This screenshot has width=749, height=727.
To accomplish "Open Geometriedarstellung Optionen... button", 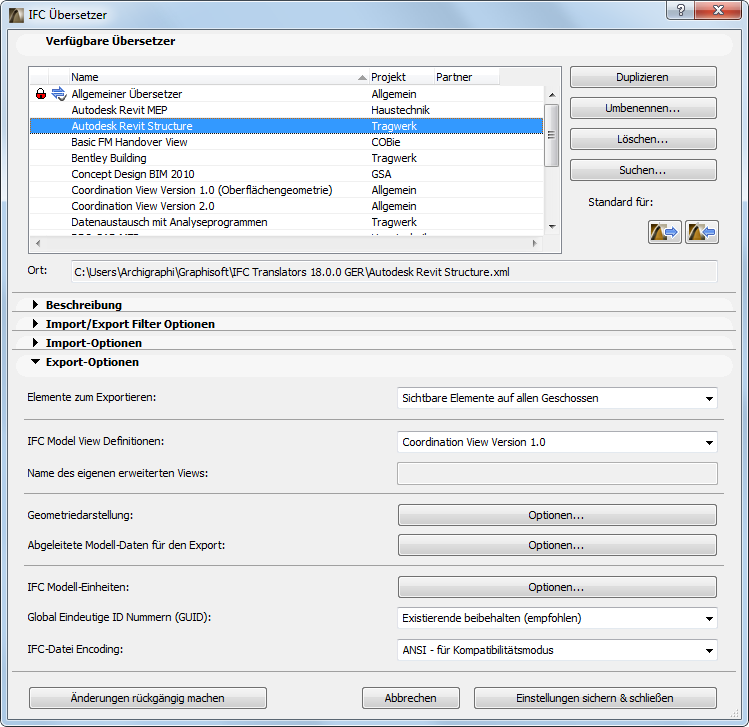I will click(557, 515).
